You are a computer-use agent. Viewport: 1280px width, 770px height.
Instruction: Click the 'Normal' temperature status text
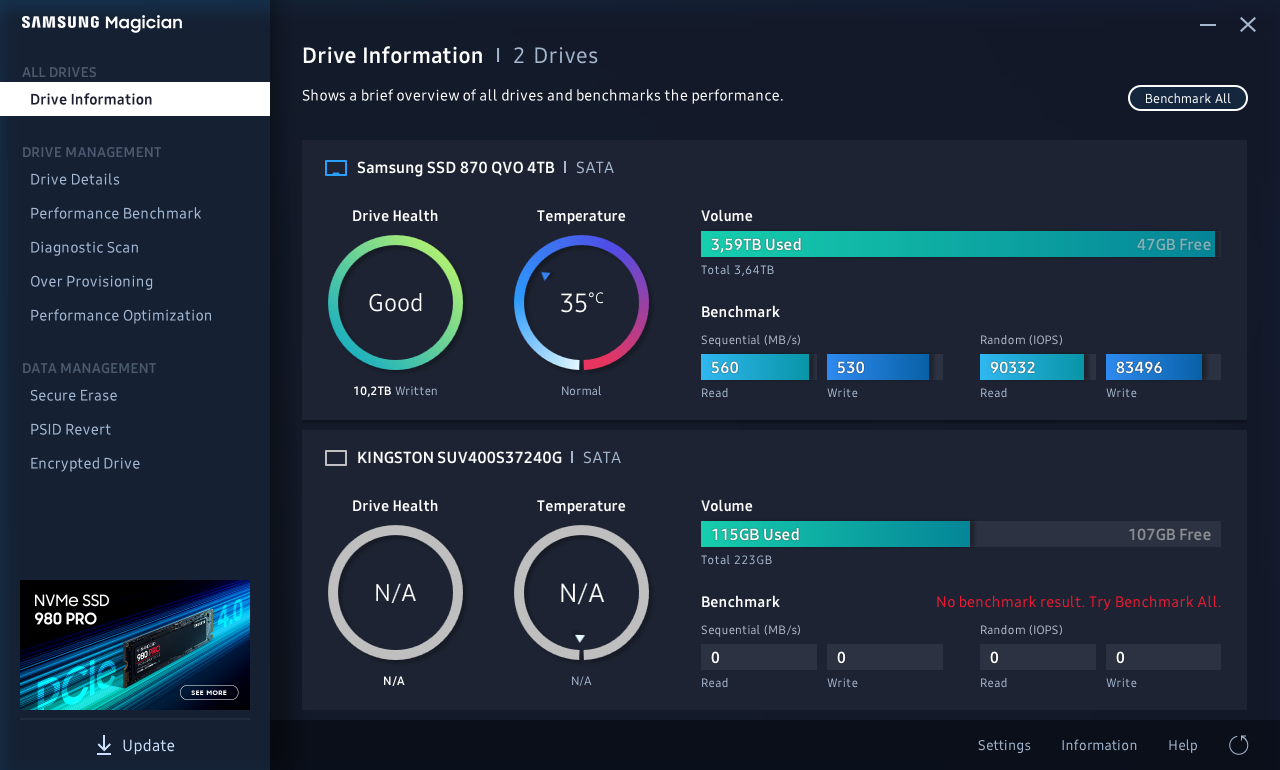(x=581, y=391)
